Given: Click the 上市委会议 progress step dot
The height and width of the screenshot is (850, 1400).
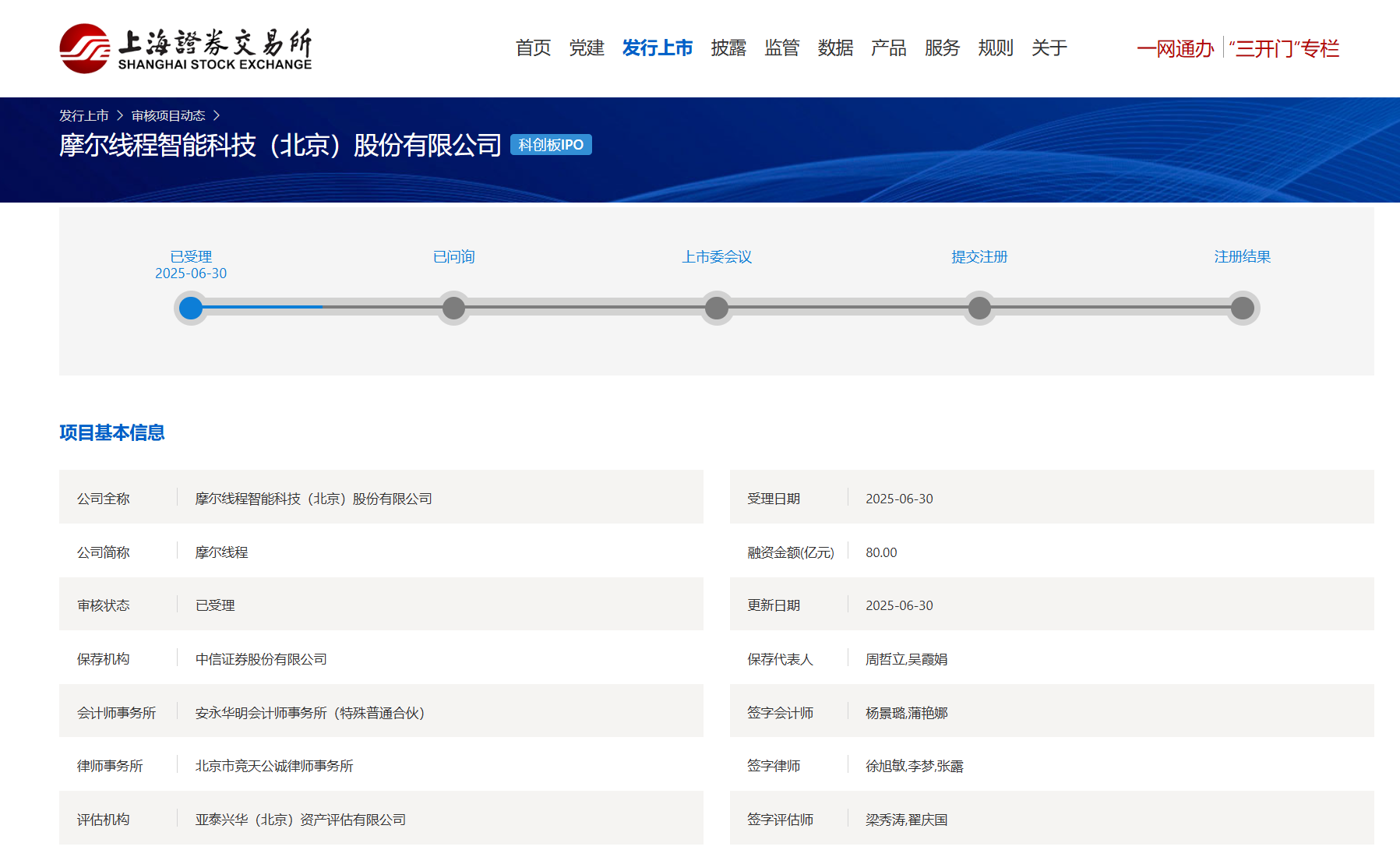Looking at the screenshot, I should coord(717,309).
